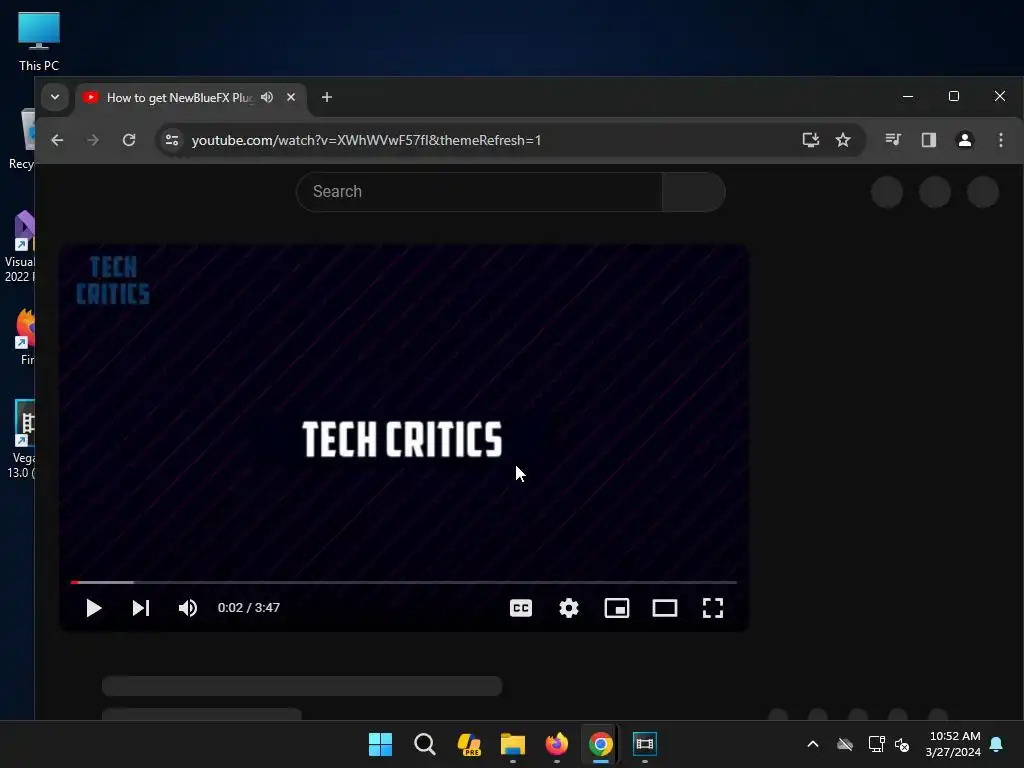Minimize the Chrome window
Viewport: 1024px width, 768px height.
tap(908, 97)
